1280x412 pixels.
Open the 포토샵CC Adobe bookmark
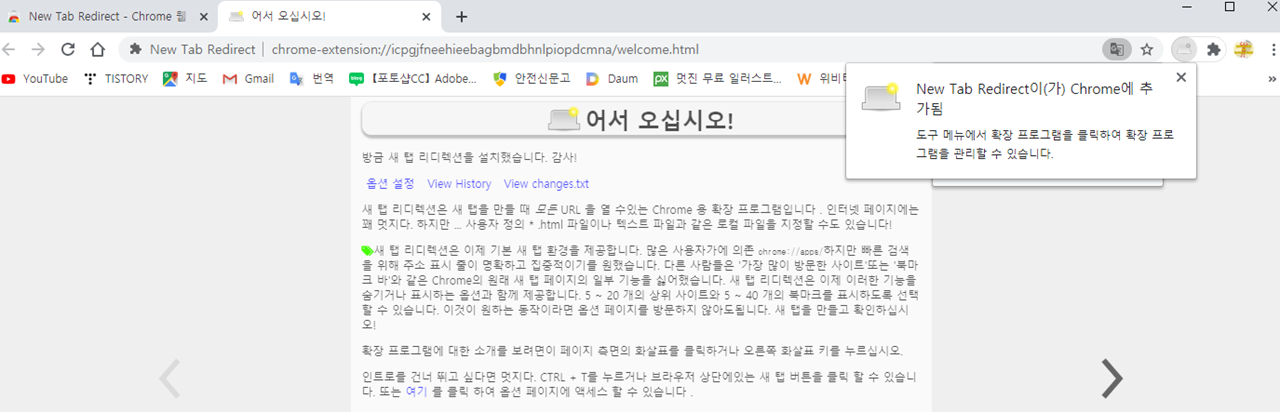(x=413, y=78)
